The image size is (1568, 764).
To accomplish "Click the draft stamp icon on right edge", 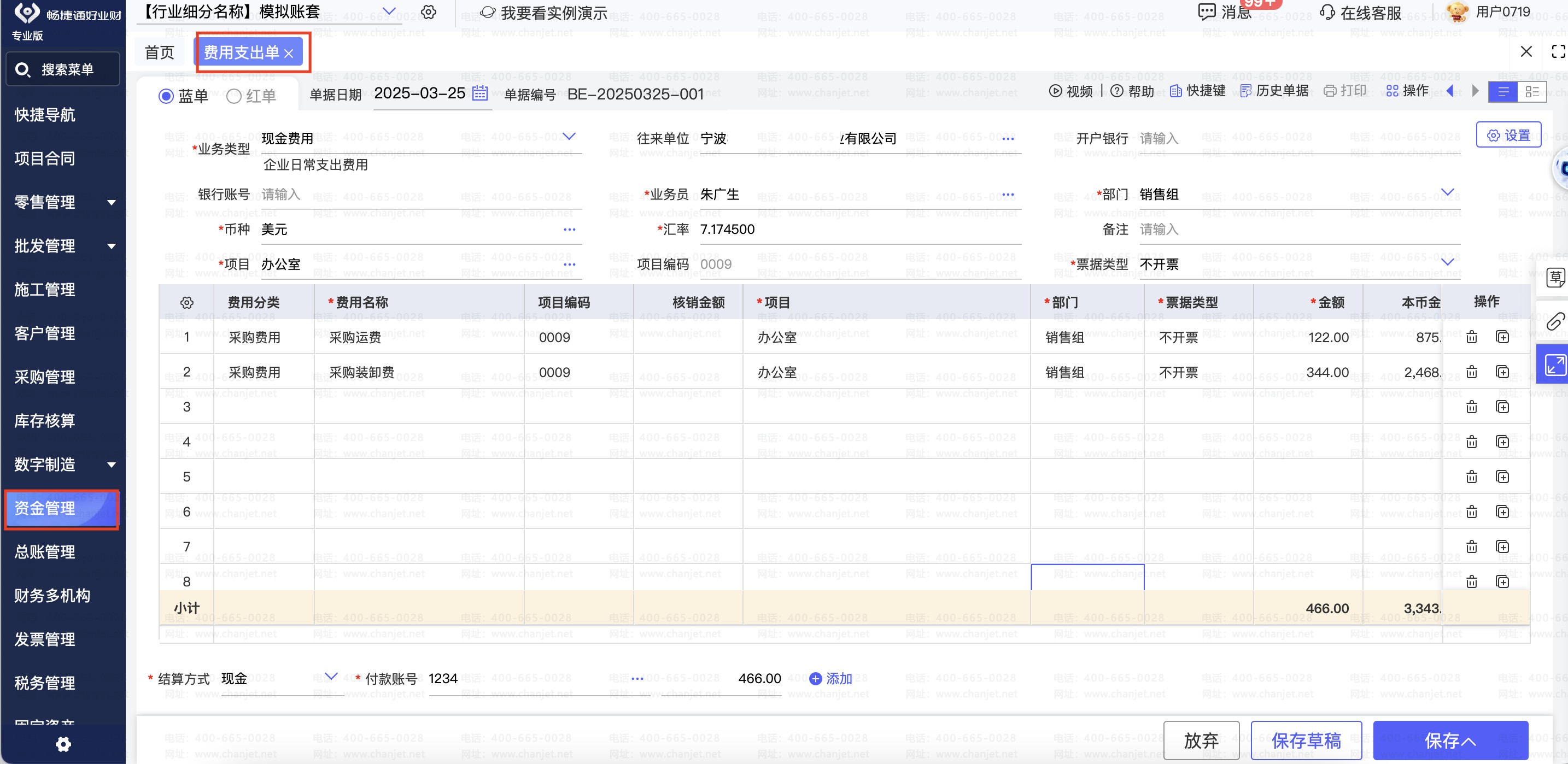I will pyautogui.click(x=1555, y=278).
